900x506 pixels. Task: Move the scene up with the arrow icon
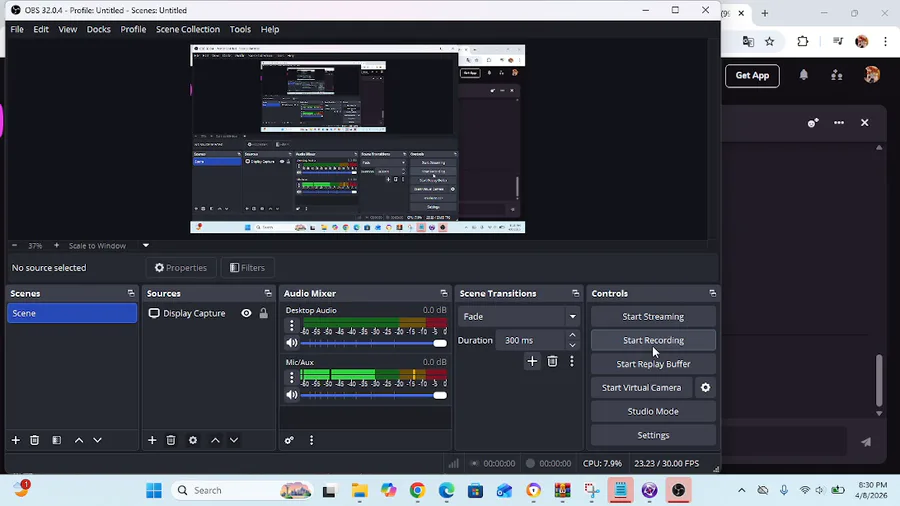(x=79, y=440)
